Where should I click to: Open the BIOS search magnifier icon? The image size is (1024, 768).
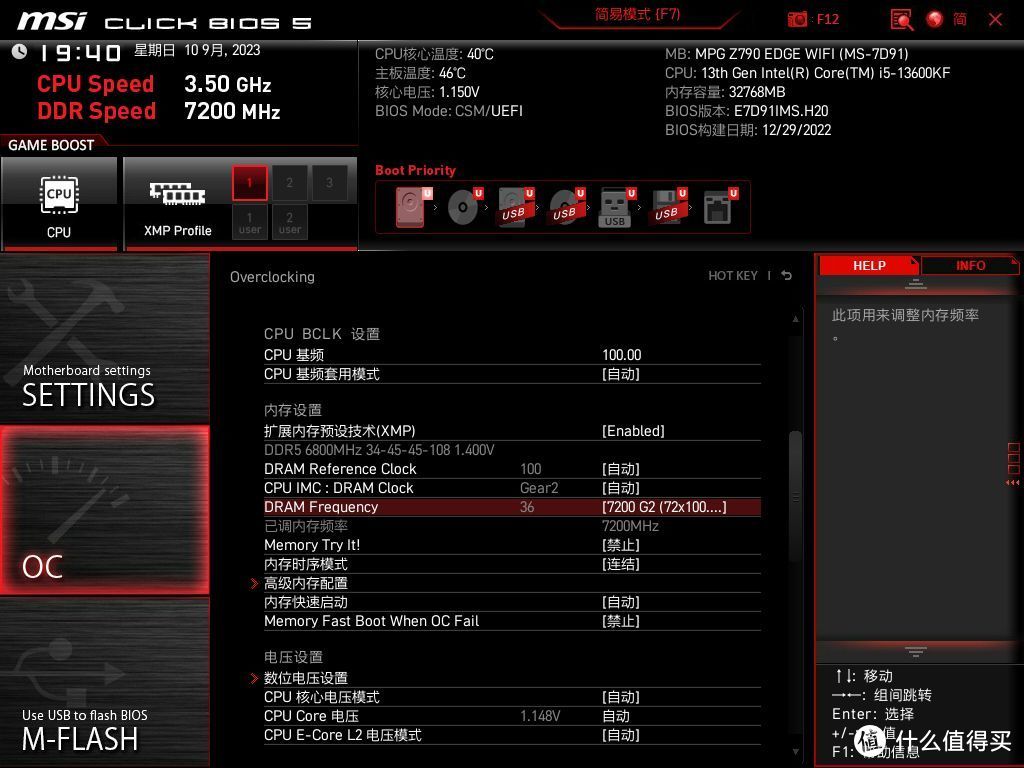(x=901, y=20)
